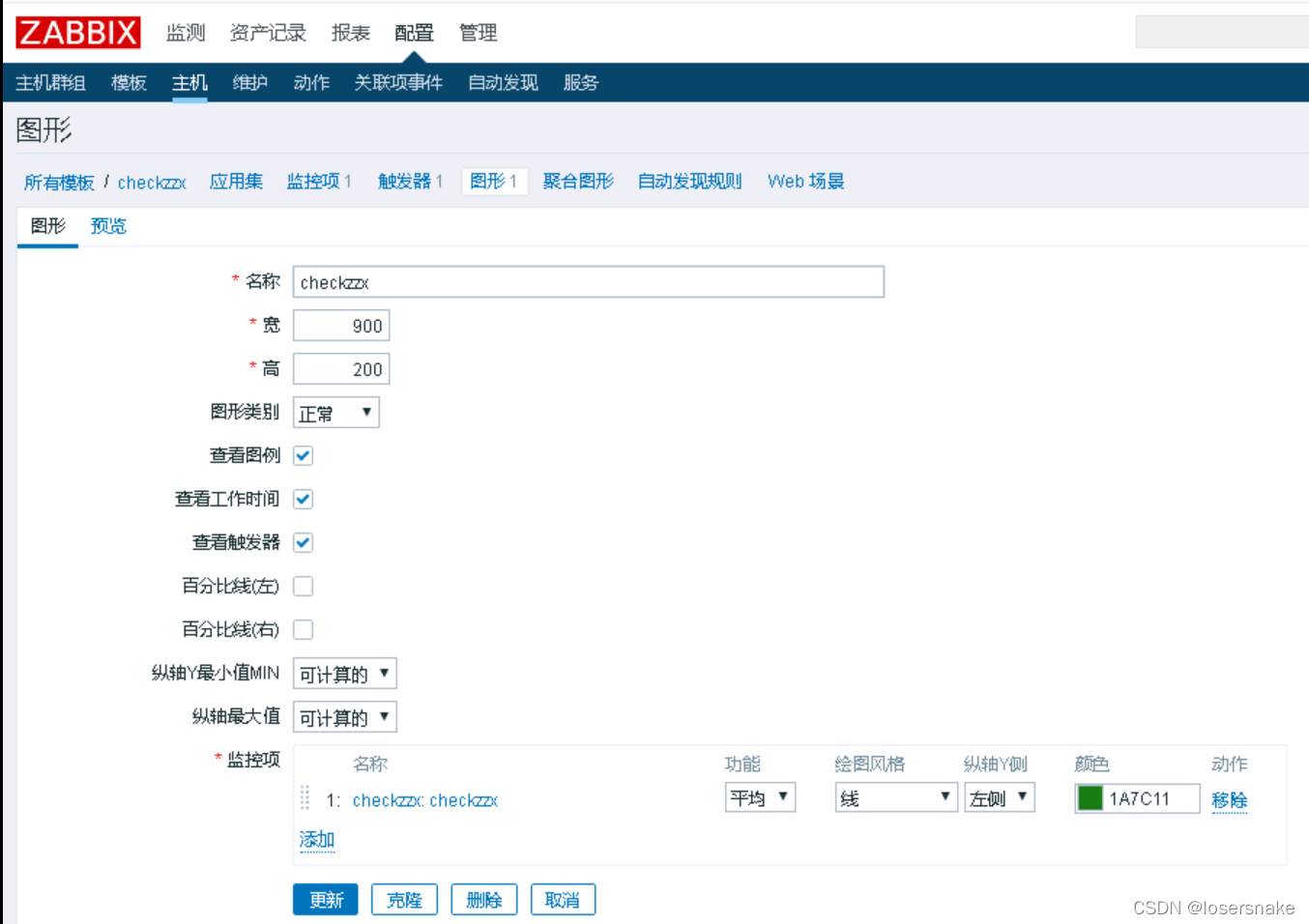Click the ZABBIX logo
This screenshot has height=924, width=1309.
[x=78, y=32]
